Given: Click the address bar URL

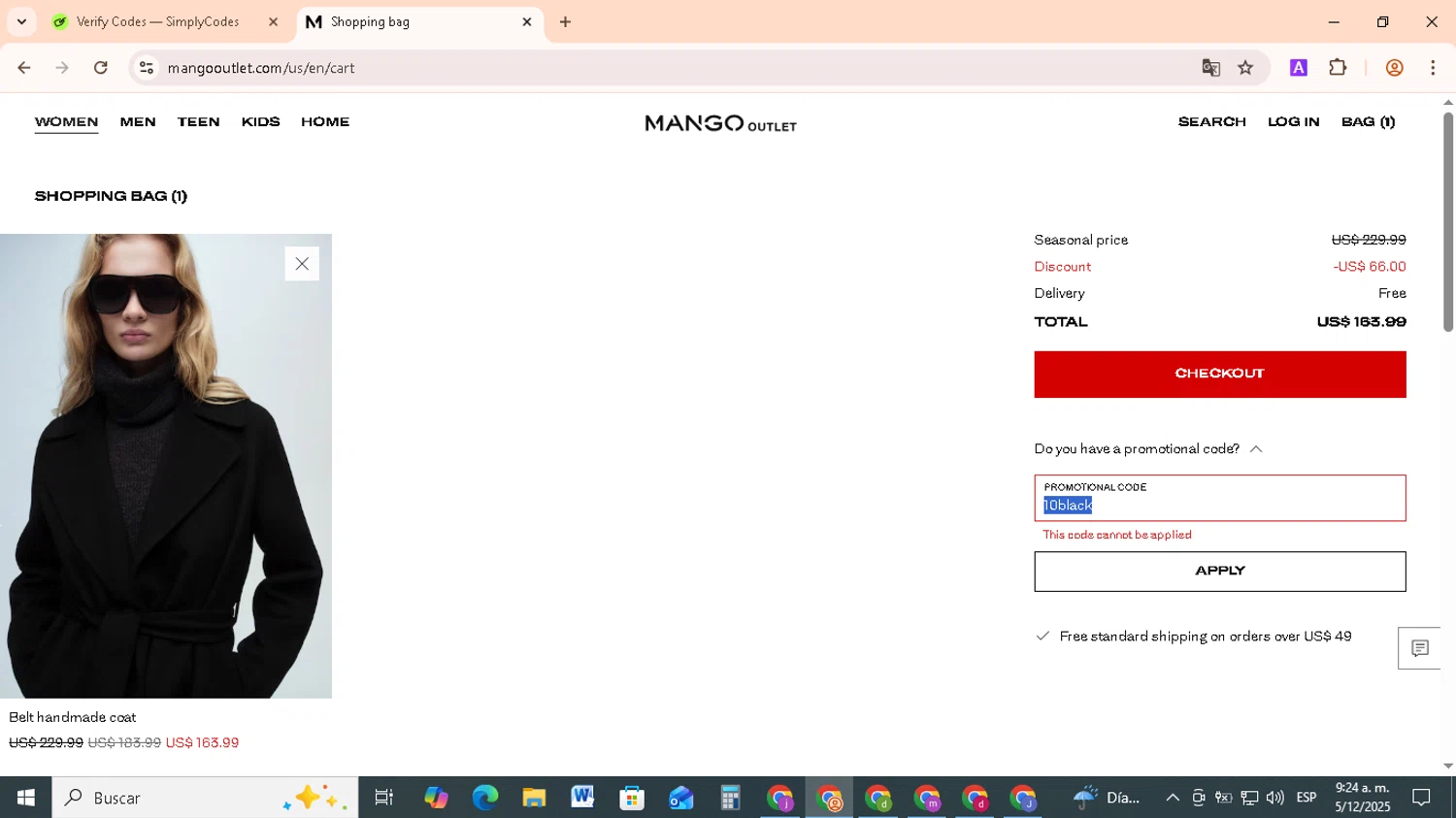Looking at the screenshot, I should (260, 68).
